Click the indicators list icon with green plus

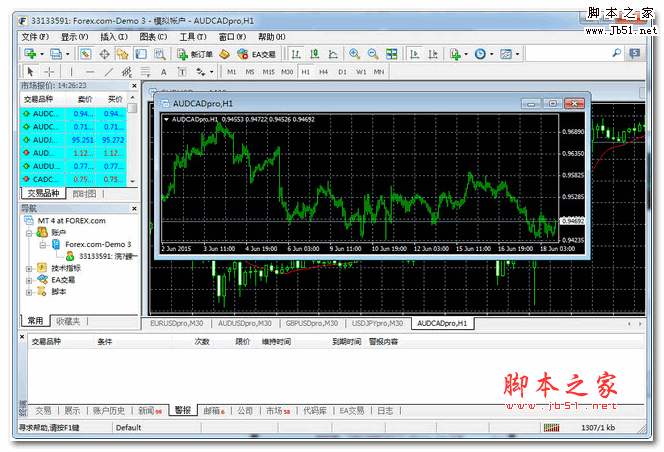tap(455, 54)
